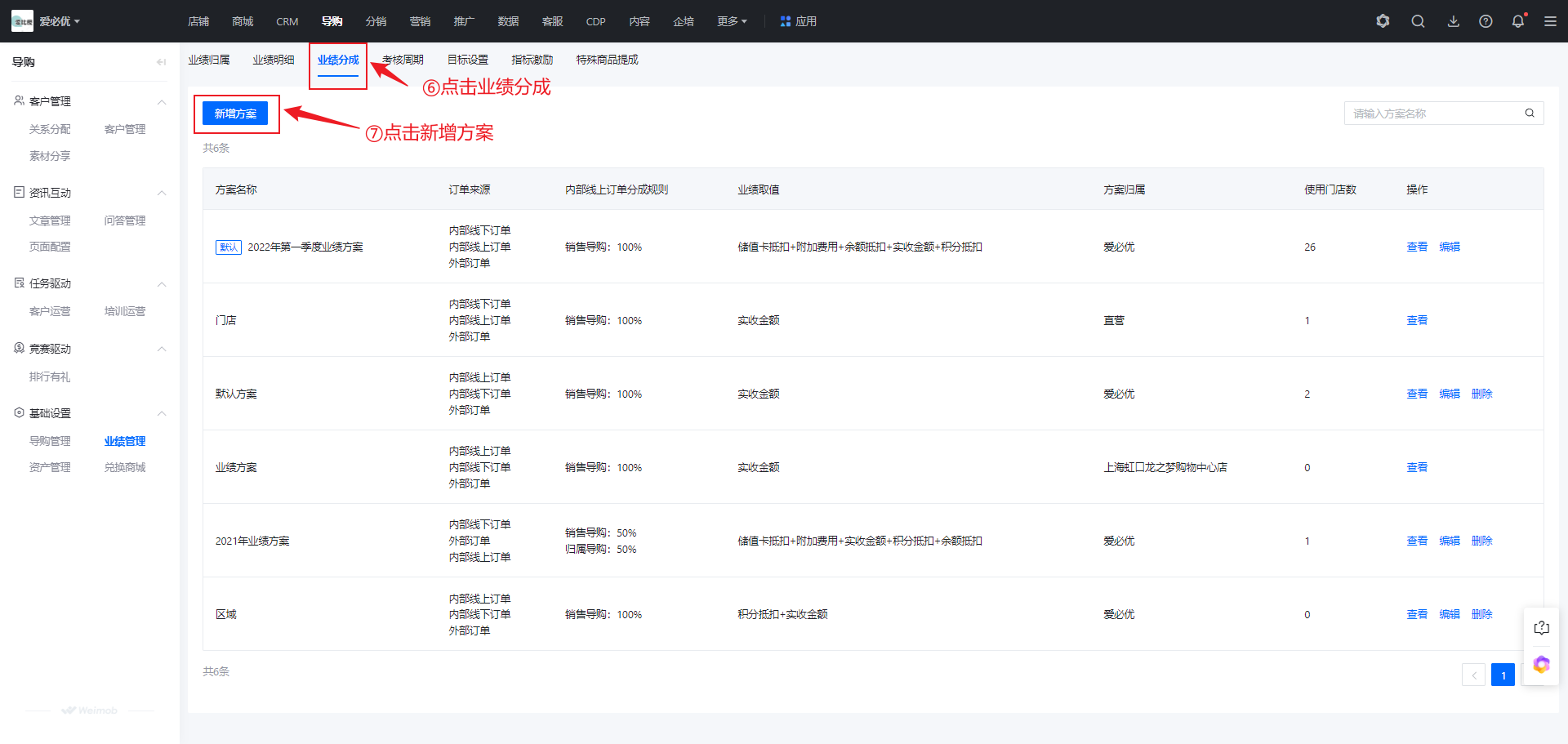The height and width of the screenshot is (744, 1568).
Task: Click the search icon in plan name field
Action: pyautogui.click(x=1530, y=114)
